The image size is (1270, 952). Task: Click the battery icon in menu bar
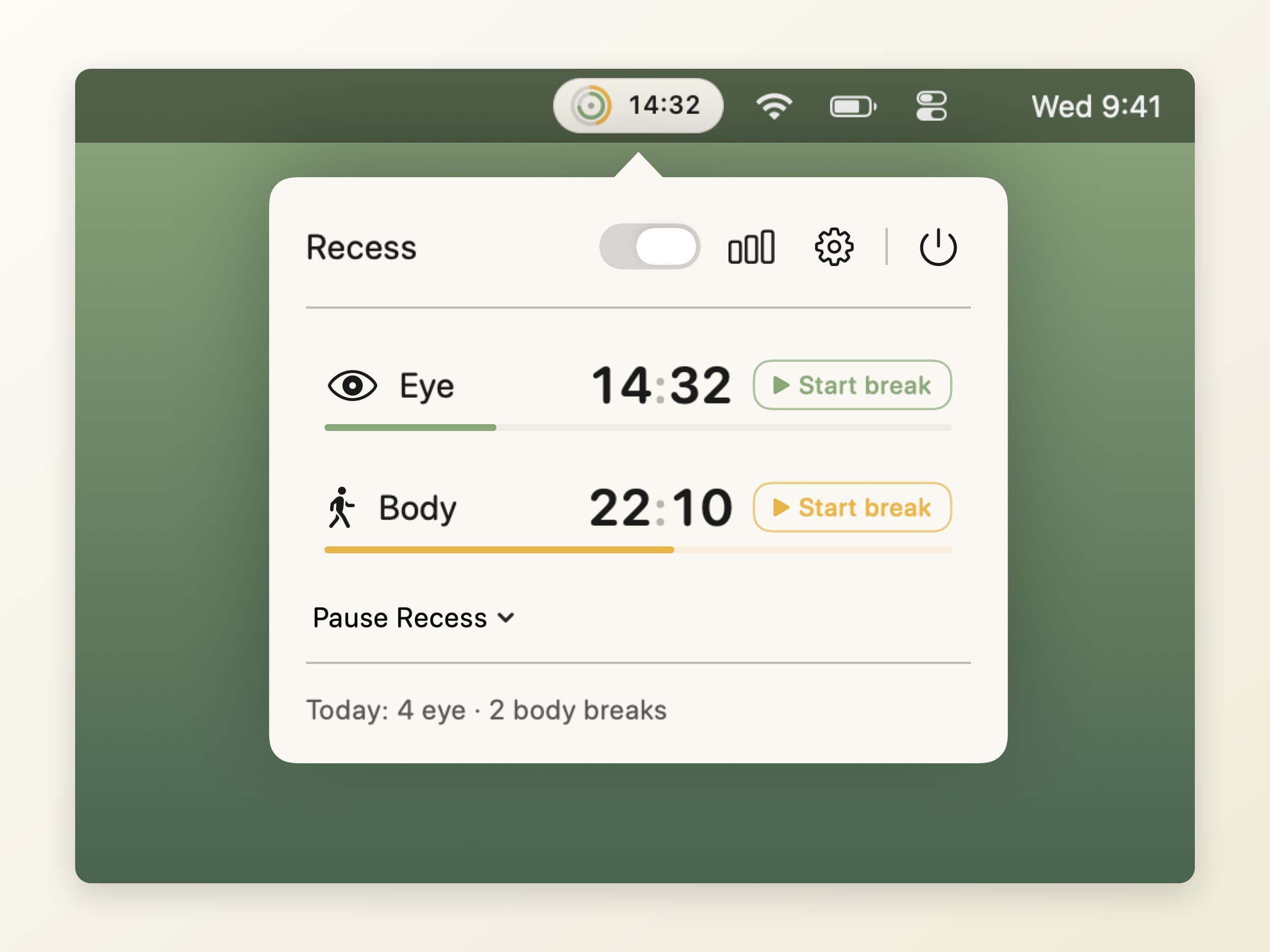click(853, 107)
